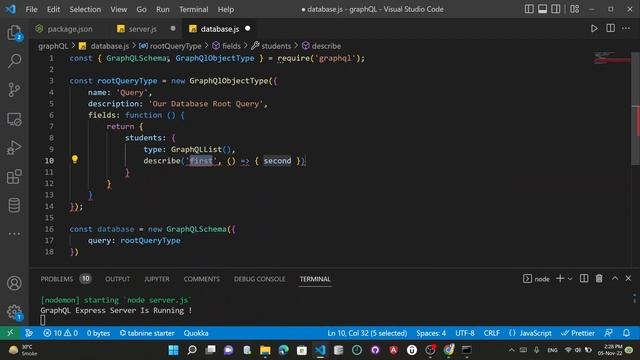Change indentation via Spaces: 4
Image resolution: width=640 pixels, height=360 pixels.
pyautogui.click(x=431, y=333)
